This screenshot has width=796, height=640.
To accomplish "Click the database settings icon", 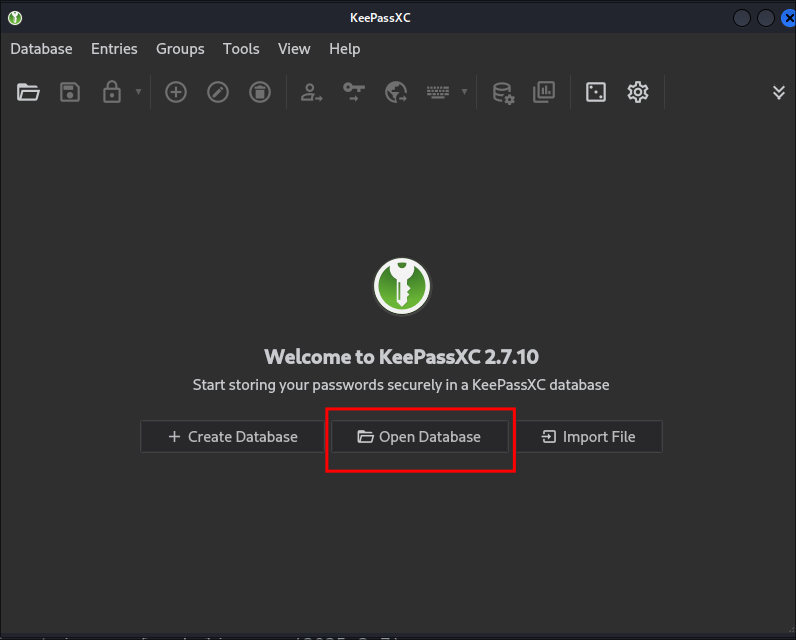I will [503, 93].
